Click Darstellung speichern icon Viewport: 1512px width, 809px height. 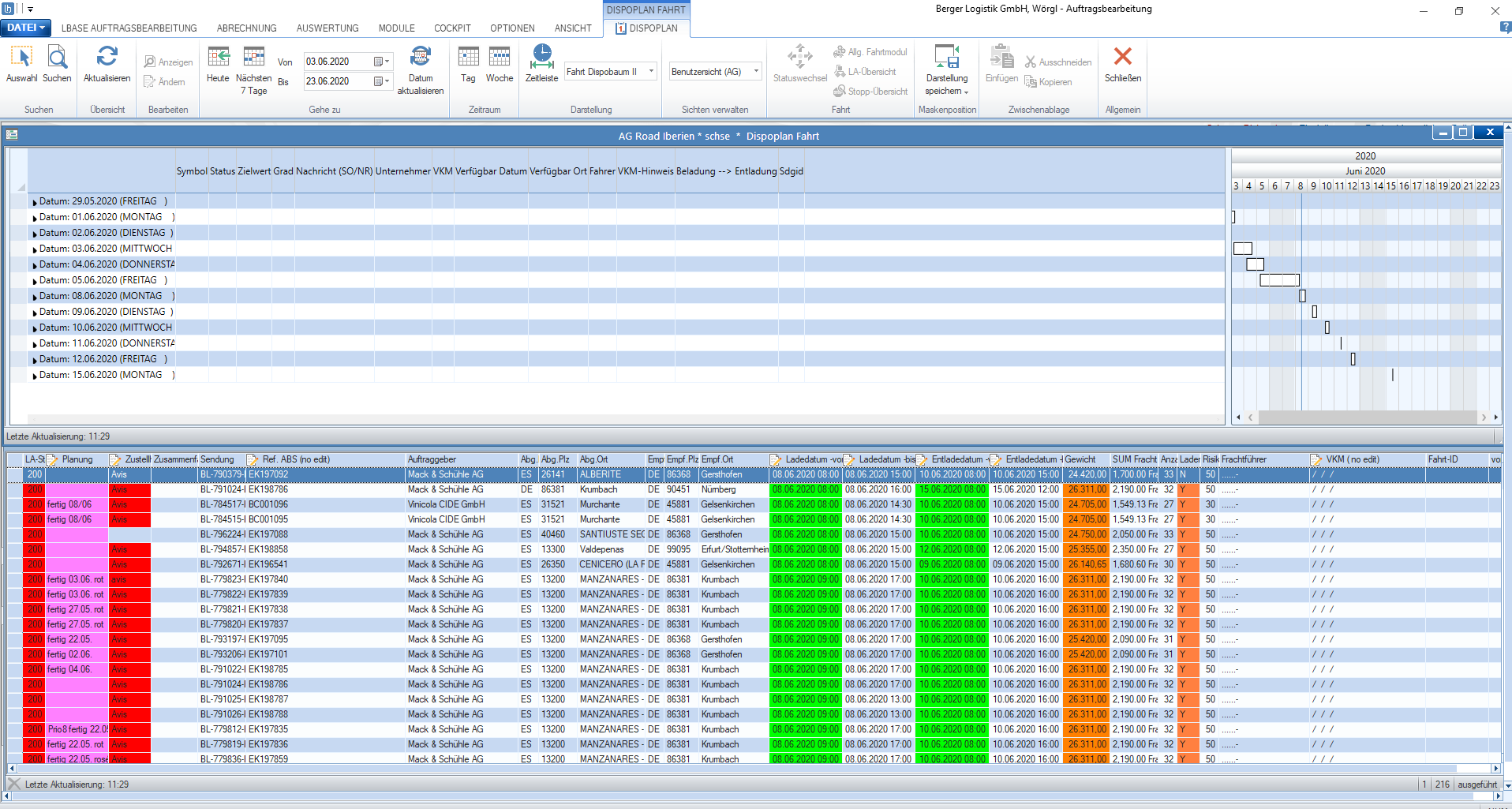coord(946,57)
